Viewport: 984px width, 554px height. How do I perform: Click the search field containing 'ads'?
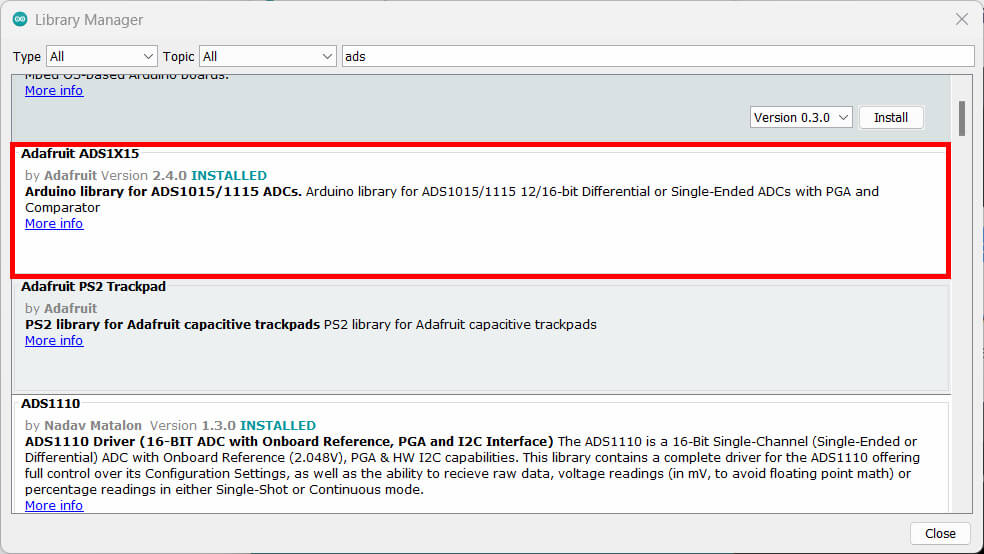tap(658, 56)
